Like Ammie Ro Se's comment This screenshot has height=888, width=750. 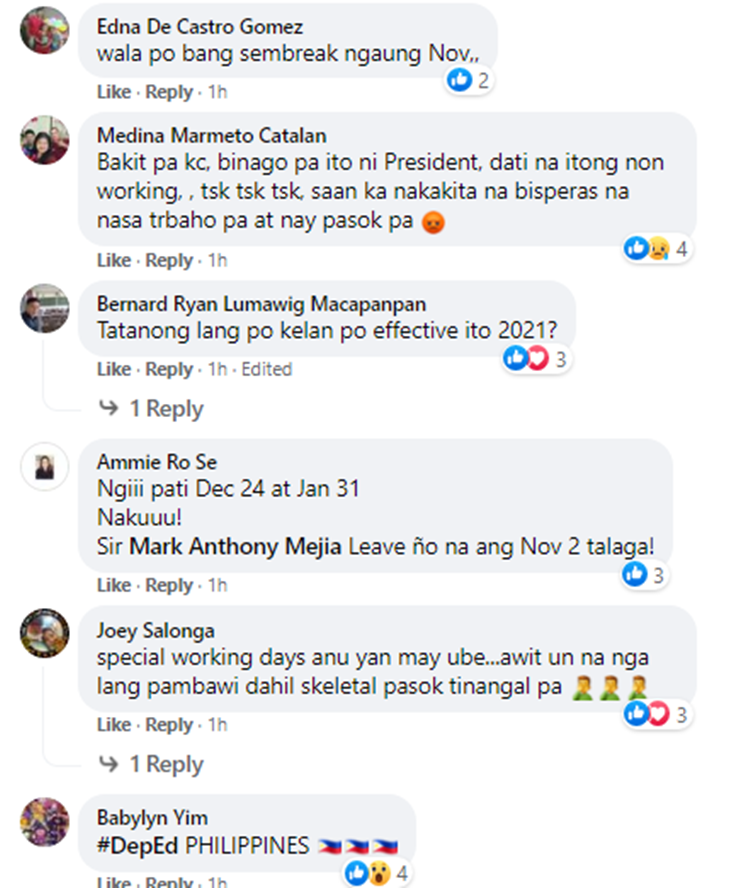point(114,585)
